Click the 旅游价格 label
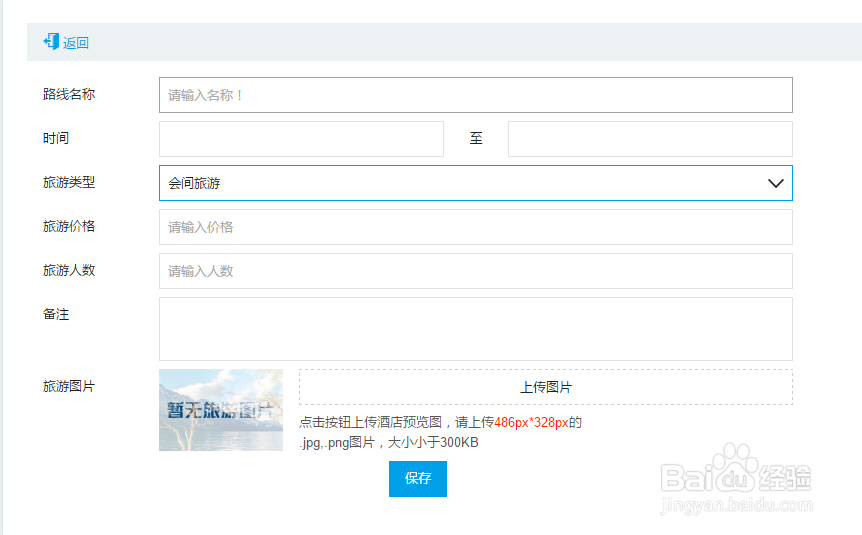 pyautogui.click(x=69, y=227)
